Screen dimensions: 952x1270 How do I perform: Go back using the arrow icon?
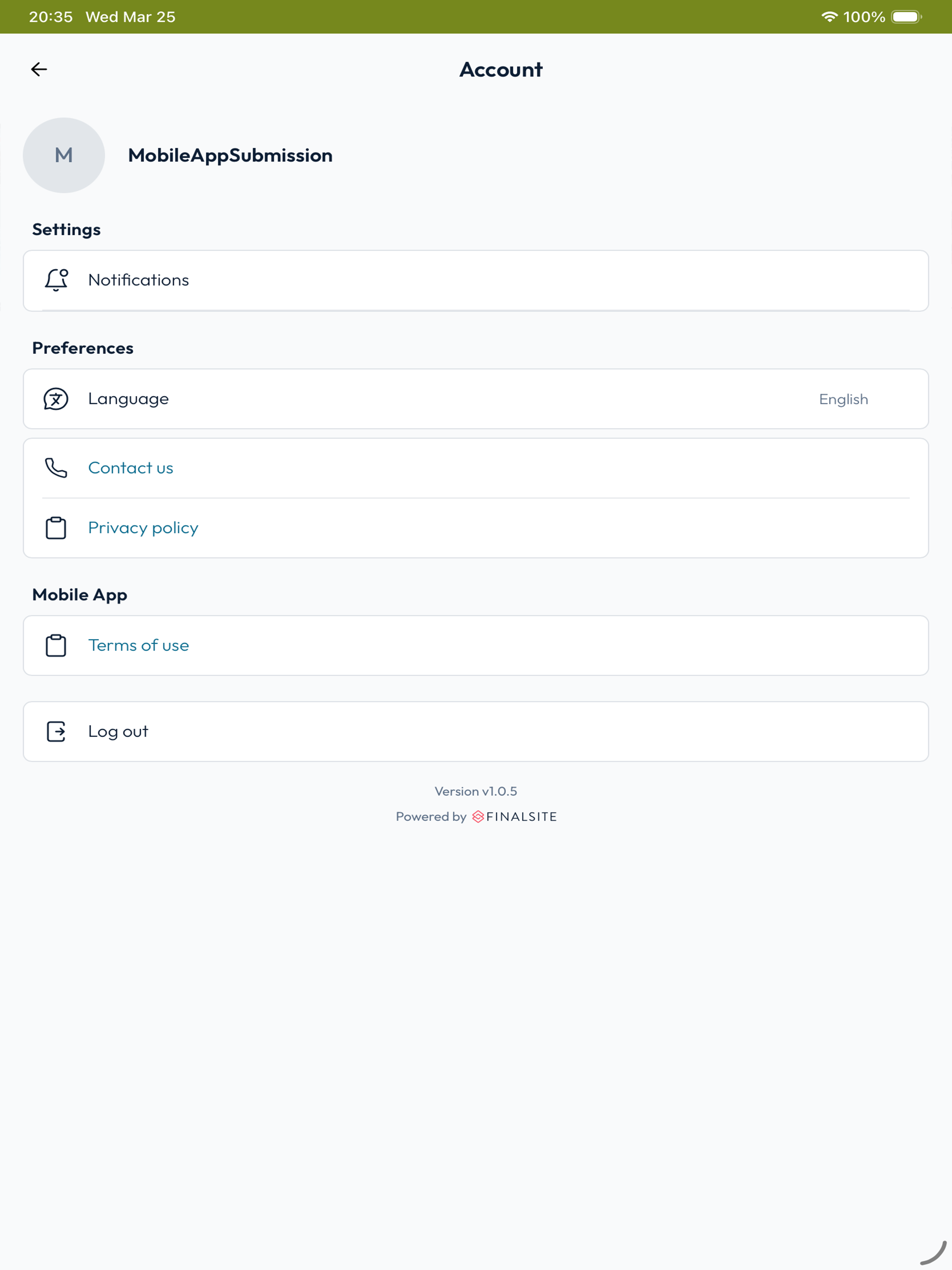(39, 69)
